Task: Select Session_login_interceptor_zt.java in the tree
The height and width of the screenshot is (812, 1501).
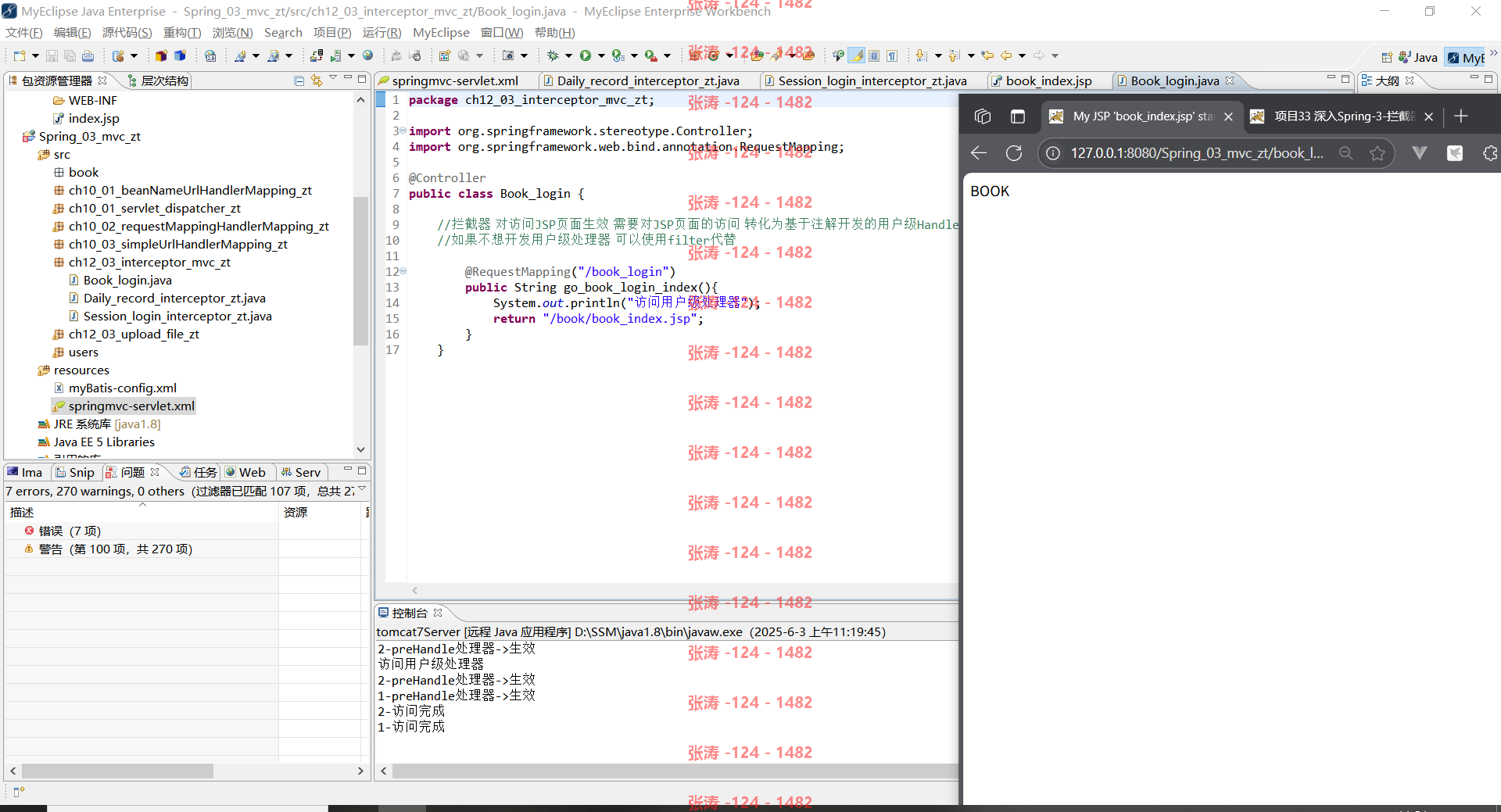Action: tap(177, 316)
